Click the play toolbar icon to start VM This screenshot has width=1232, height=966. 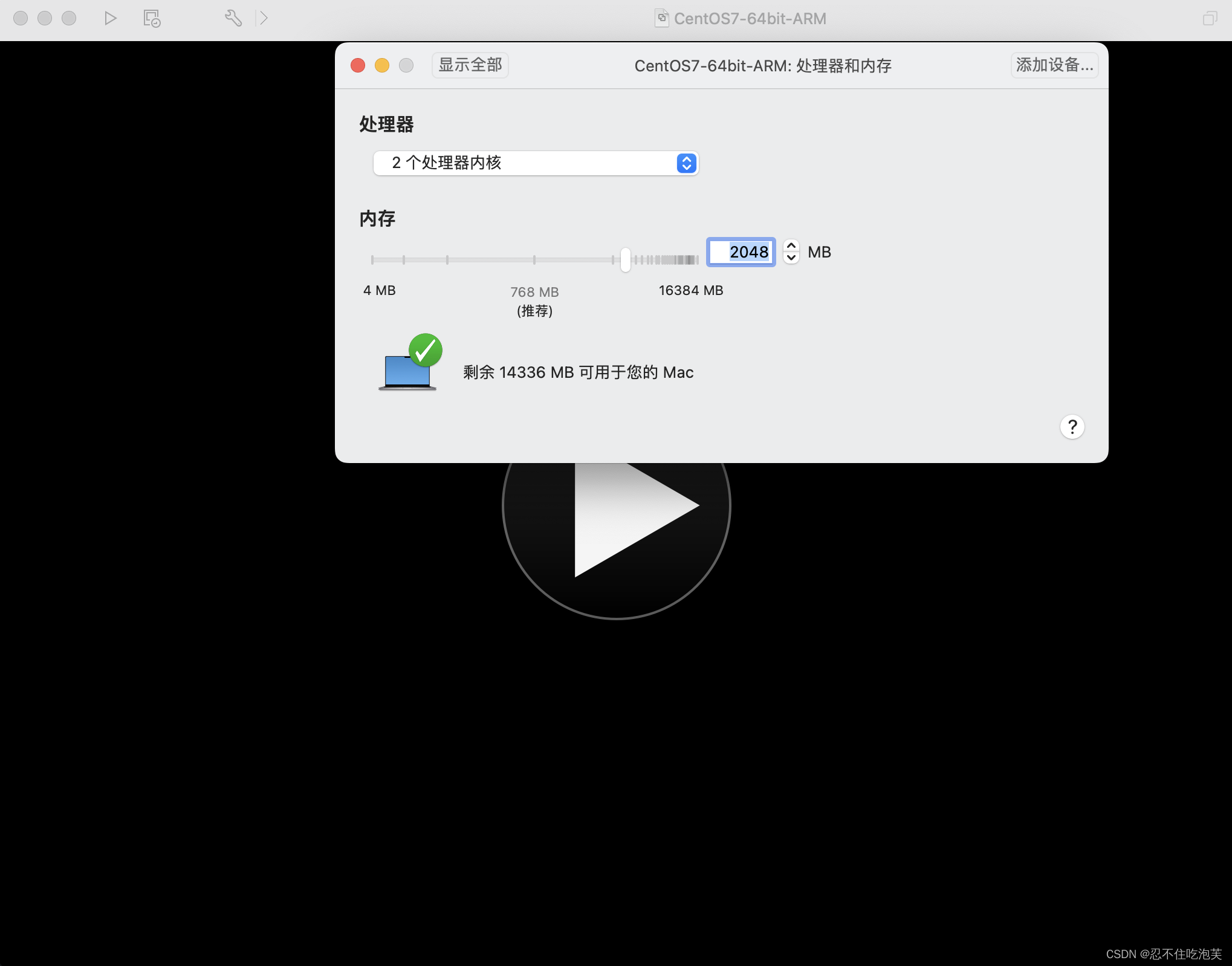pyautogui.click(x=110, y=18)
